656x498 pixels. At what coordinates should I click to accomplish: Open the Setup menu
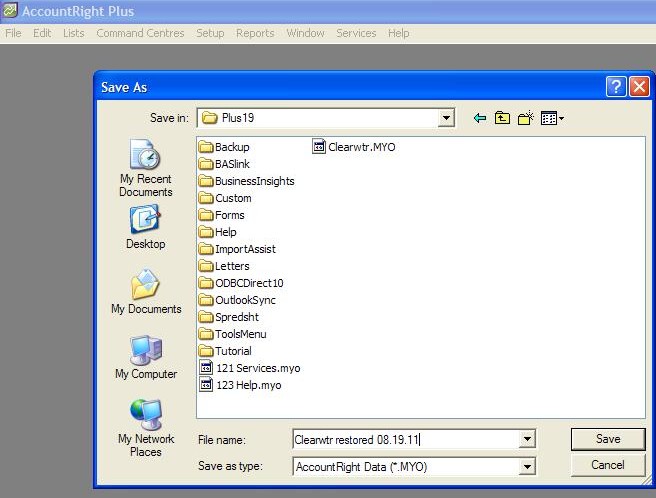210,33
